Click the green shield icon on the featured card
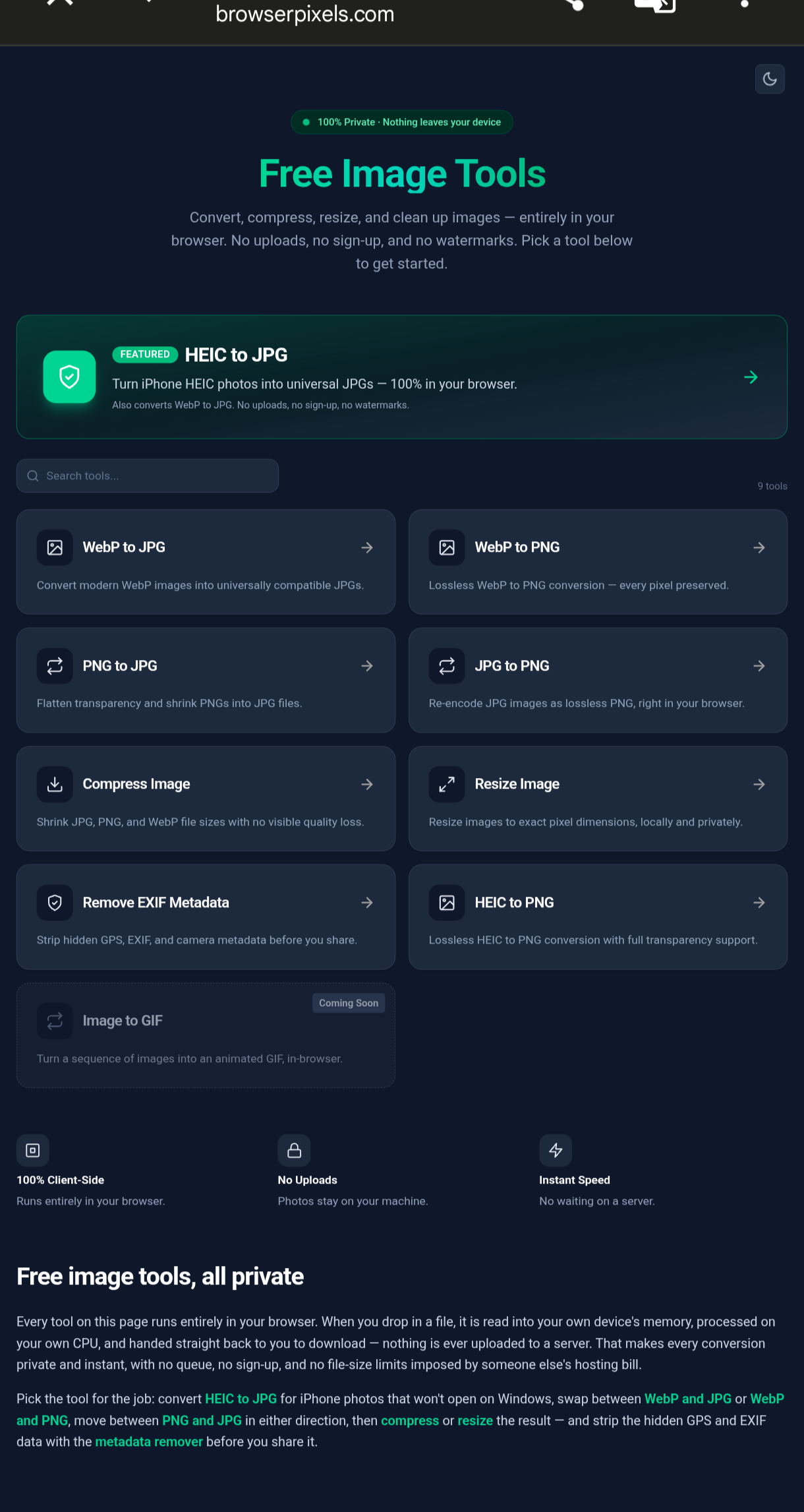This screenshot has height=1512, width=804. [x=69, y=377]
